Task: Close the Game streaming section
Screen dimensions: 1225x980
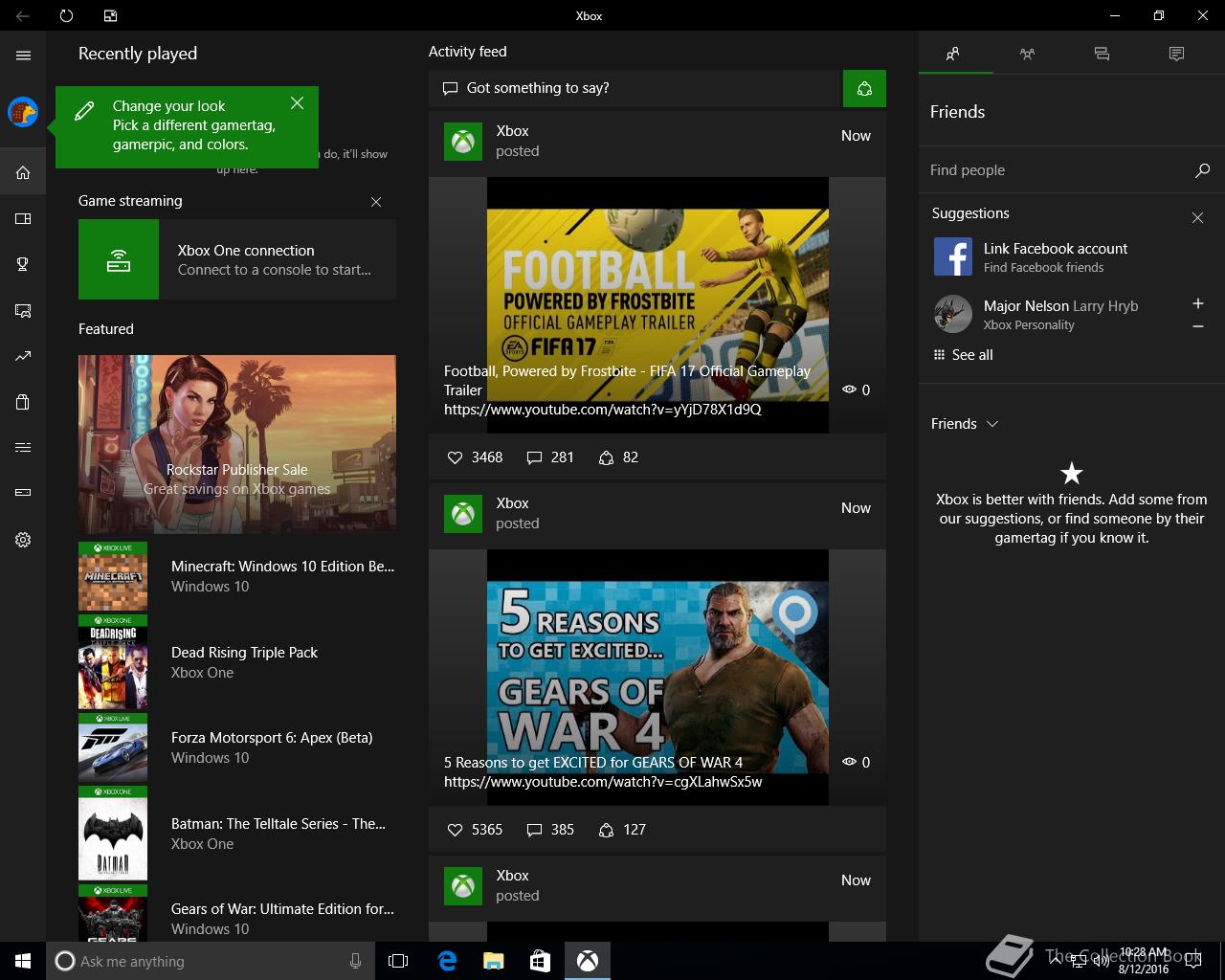Action: 376,202
